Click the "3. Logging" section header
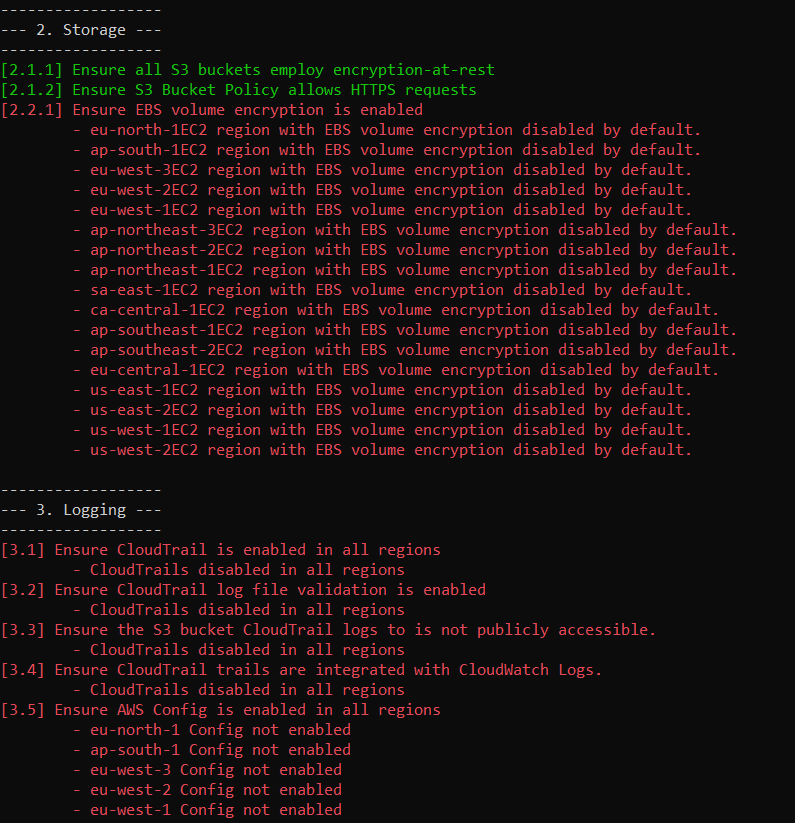This screenshot has width=795, height=823. coord(81,510)
